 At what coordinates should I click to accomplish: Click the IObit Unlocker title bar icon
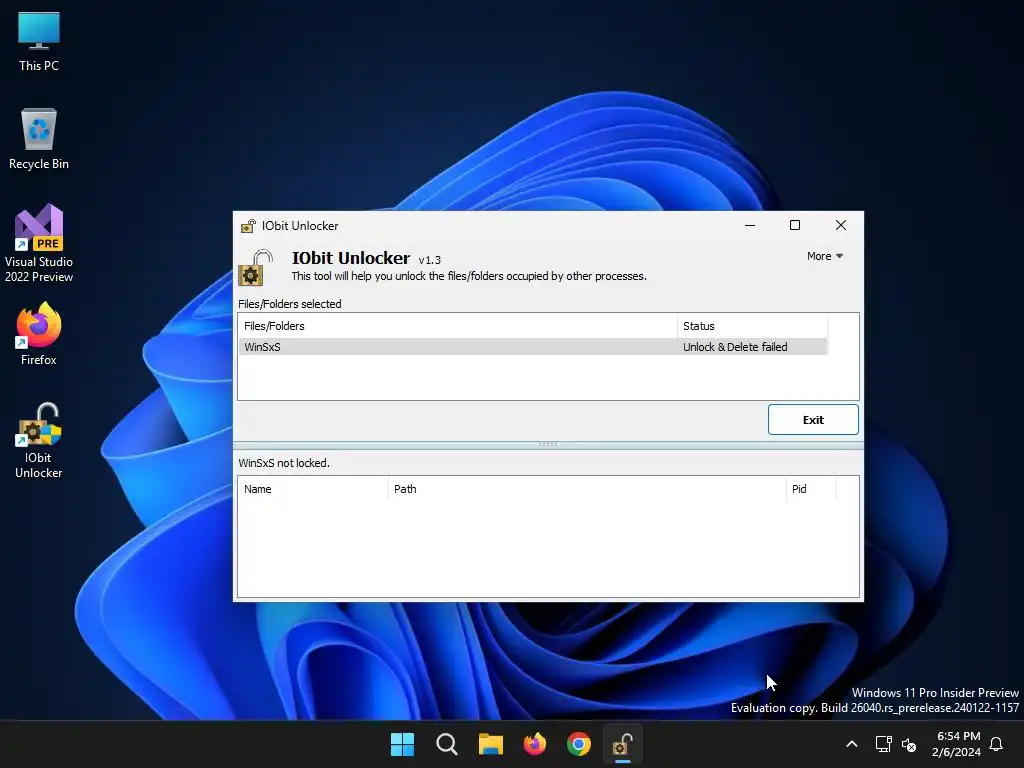[x=248, y=226]
